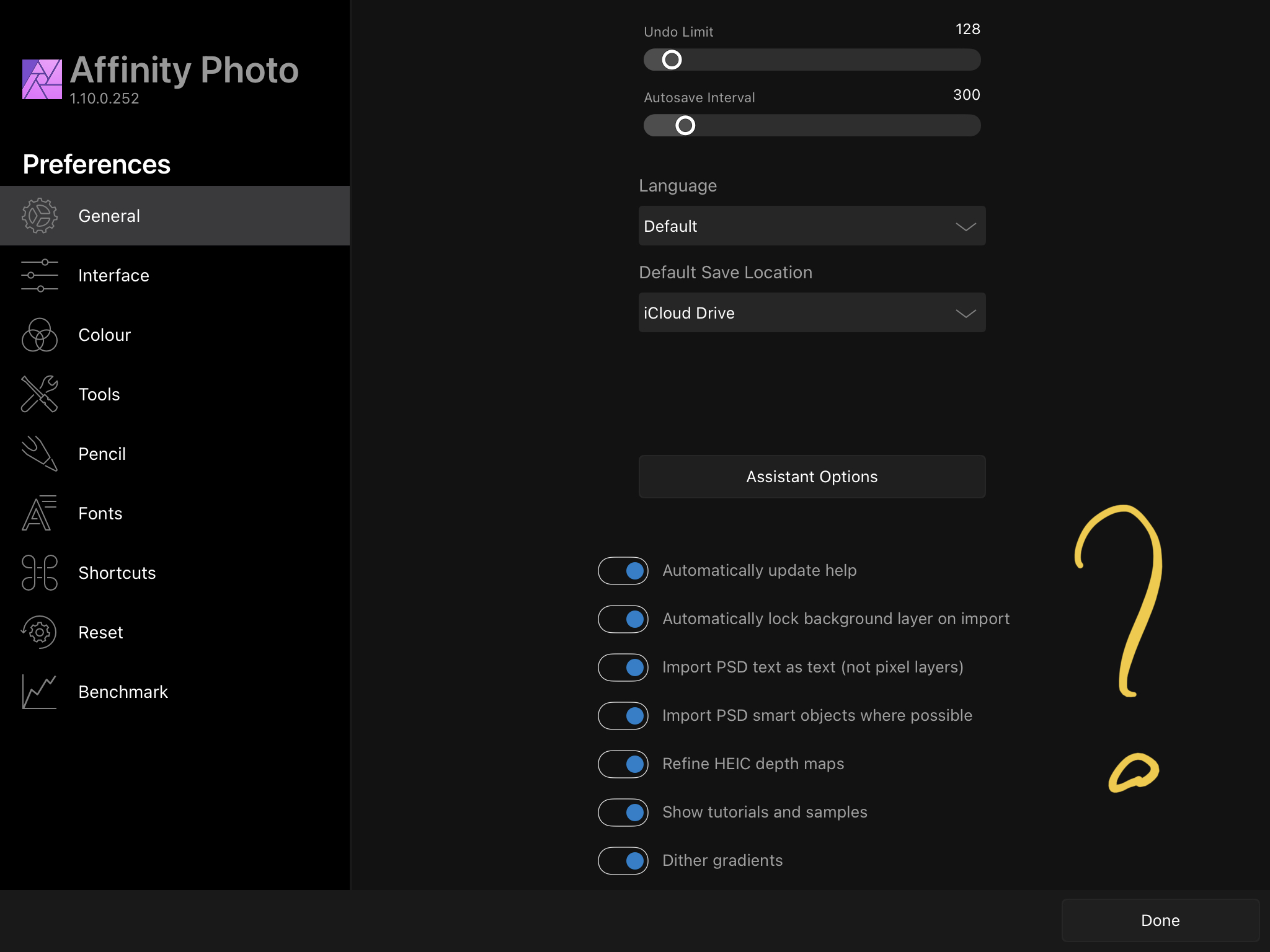Image resolution: width=1270 pixels, height=952 pixels.
Task: Click the Autosave Interval value 300
Action: click(x=966, y=95)
